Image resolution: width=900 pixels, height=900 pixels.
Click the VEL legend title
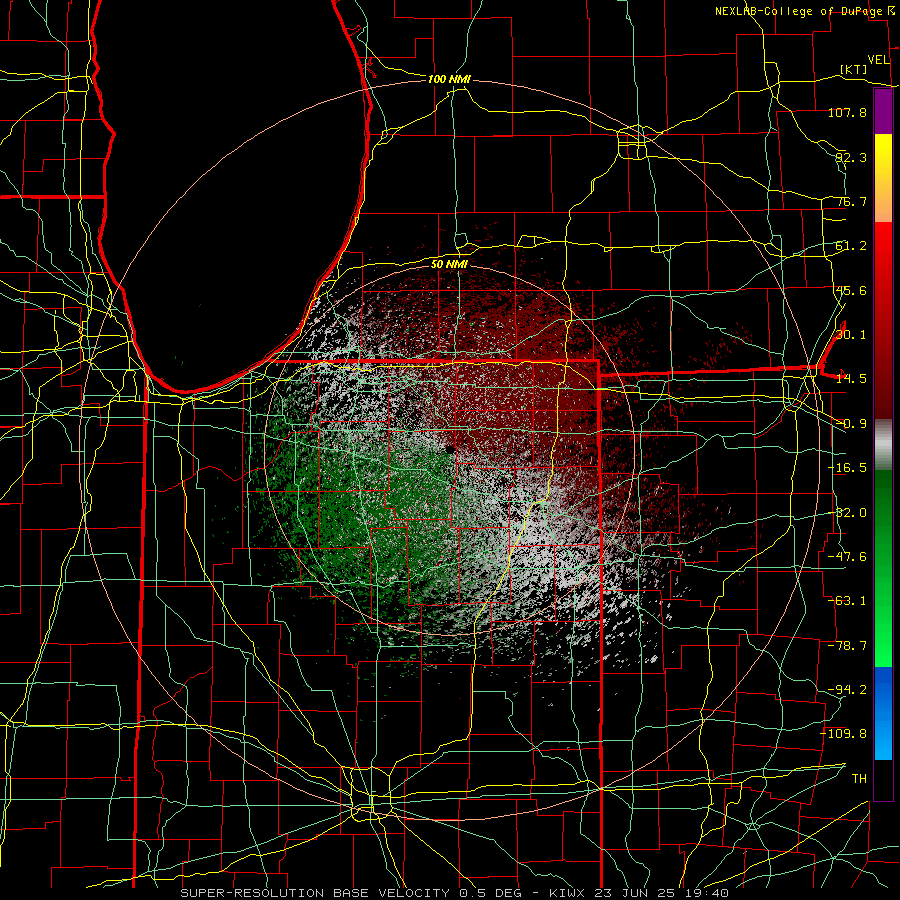pos(878,60)
